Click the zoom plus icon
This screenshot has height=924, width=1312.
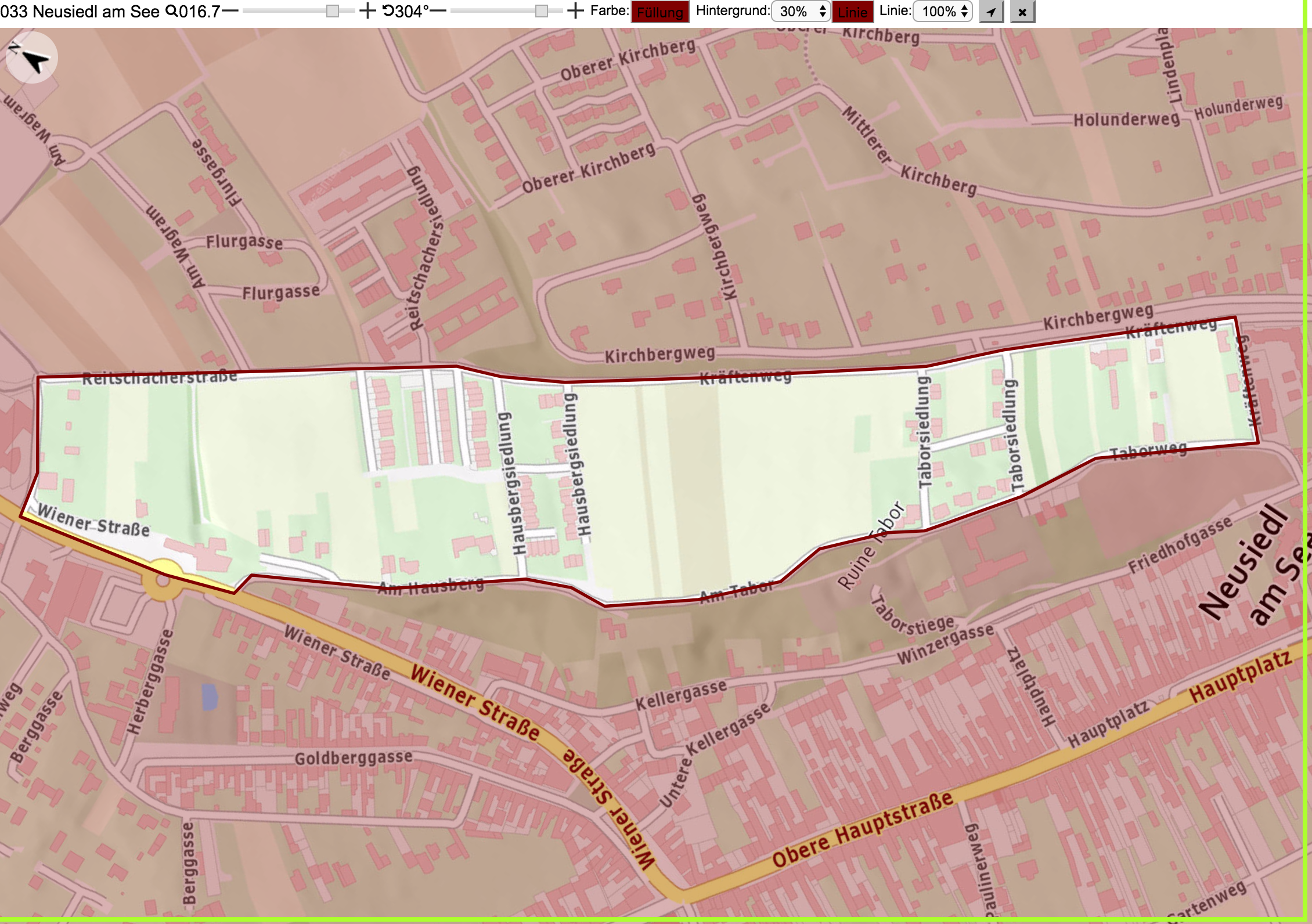pos(367,11)
